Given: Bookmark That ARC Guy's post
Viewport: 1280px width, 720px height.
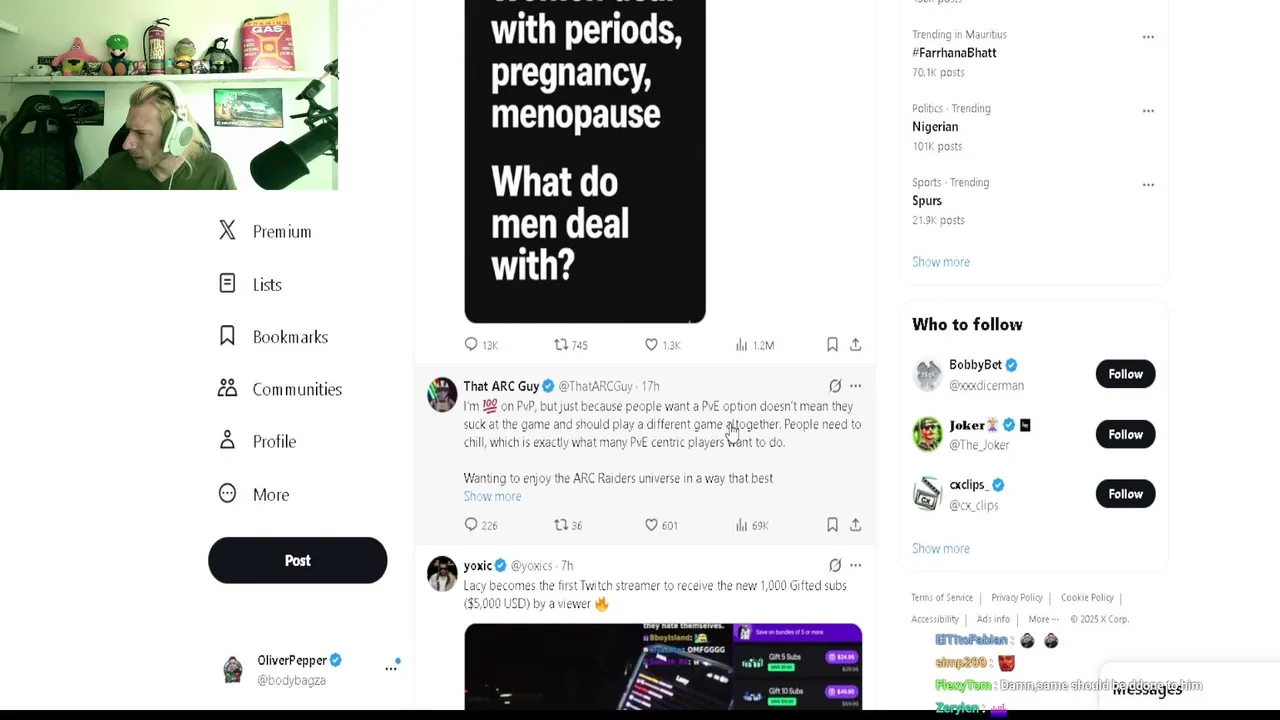Looking at the screenshot, I should (x=832, y=525).
